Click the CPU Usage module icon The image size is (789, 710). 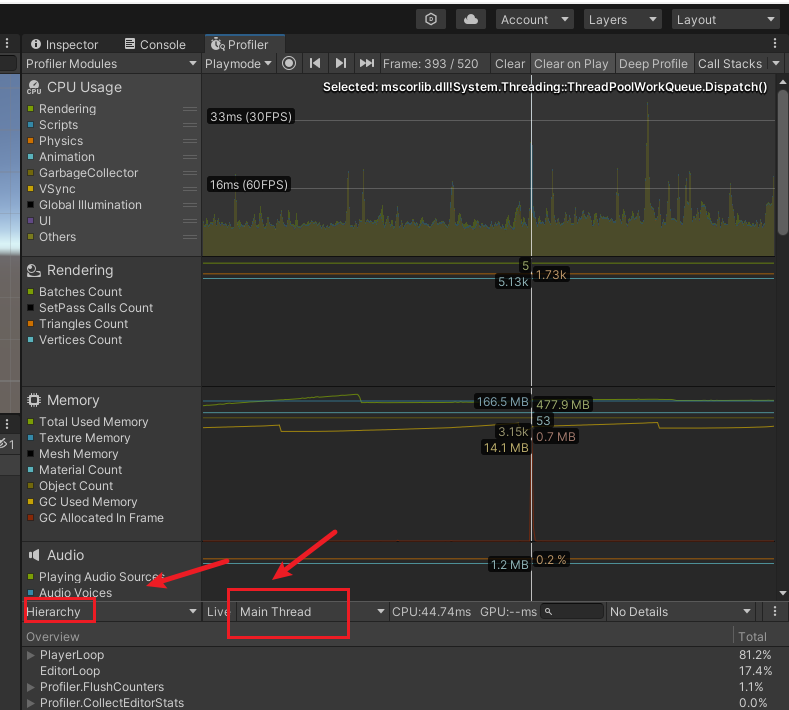click(34, 87)
